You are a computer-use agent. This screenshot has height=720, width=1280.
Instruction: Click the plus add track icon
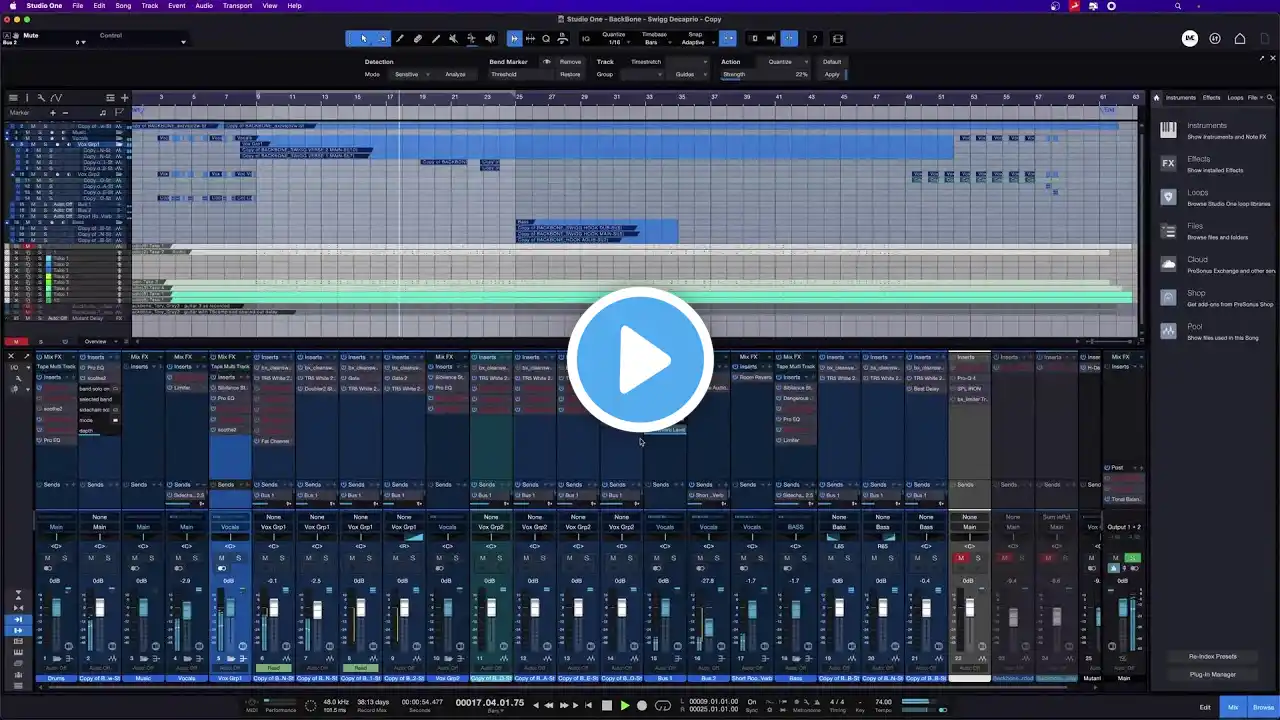pyautogui.click(x=124, y=98)
